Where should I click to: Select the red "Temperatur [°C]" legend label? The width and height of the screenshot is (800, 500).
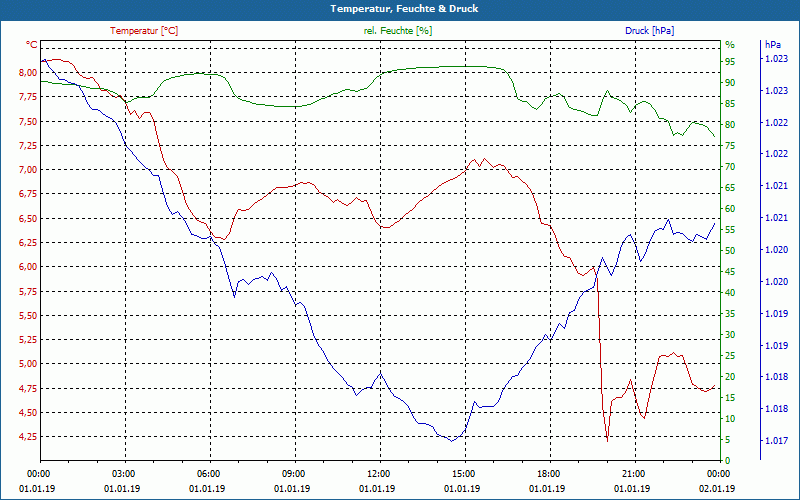pos(144,31)
